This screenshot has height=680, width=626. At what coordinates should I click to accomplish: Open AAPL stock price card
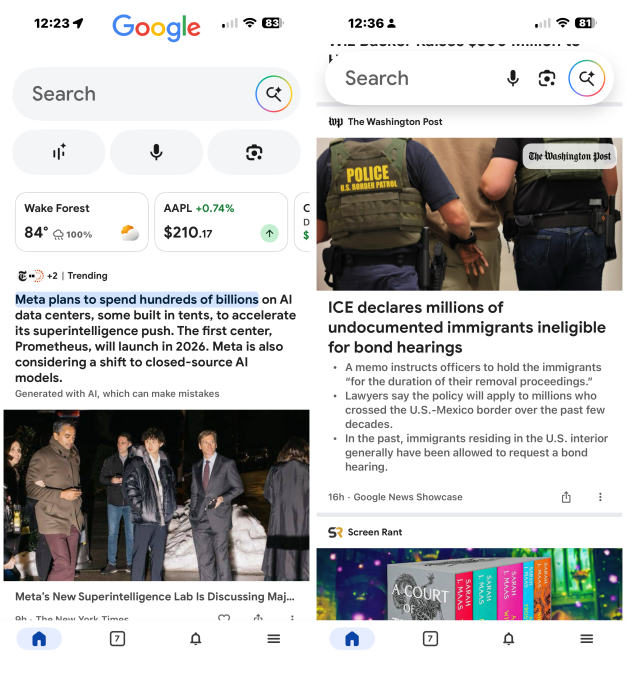221,222
